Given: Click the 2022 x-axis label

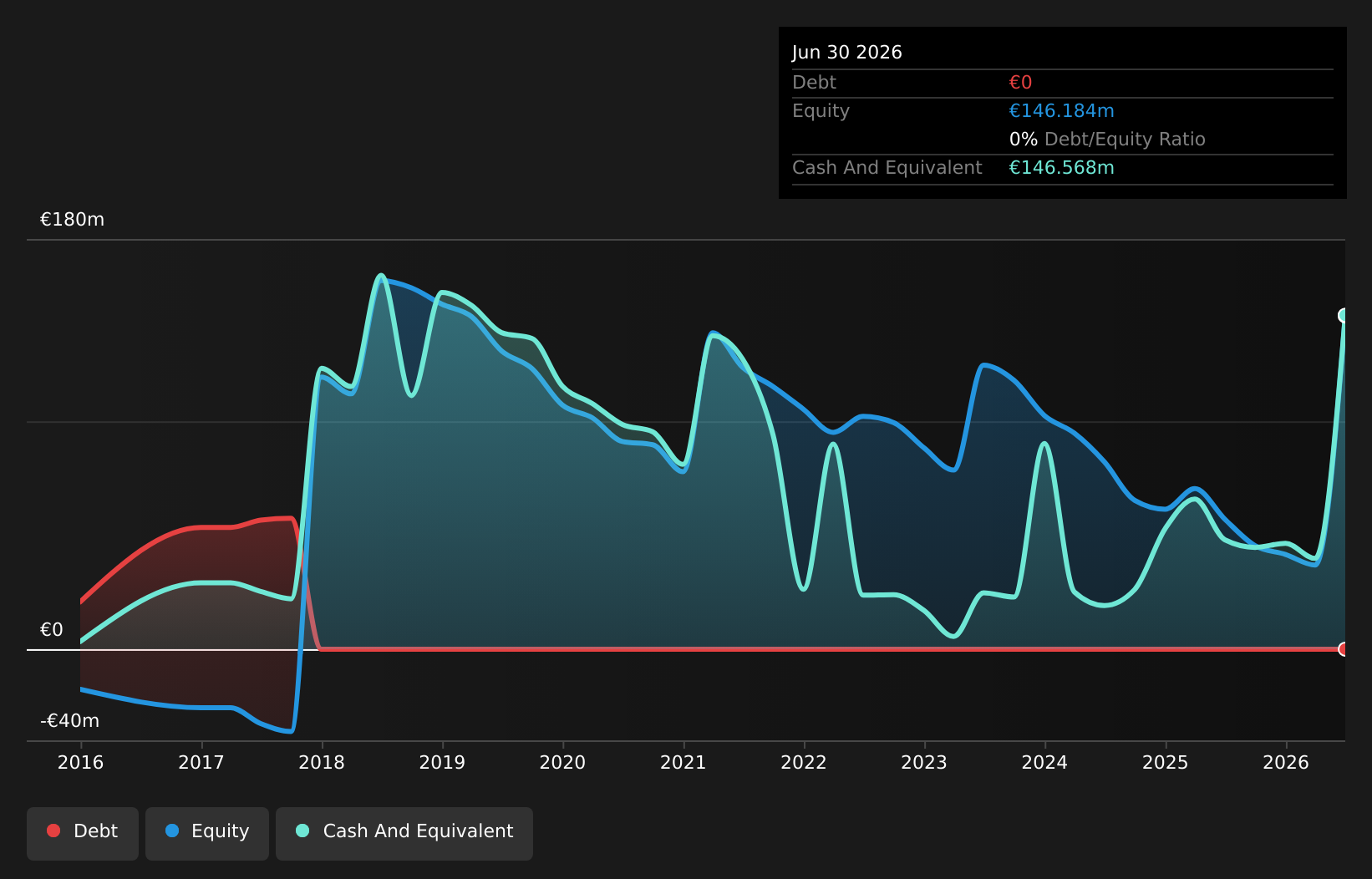Looking at the screenshot, I should click(x=804, y=762).
